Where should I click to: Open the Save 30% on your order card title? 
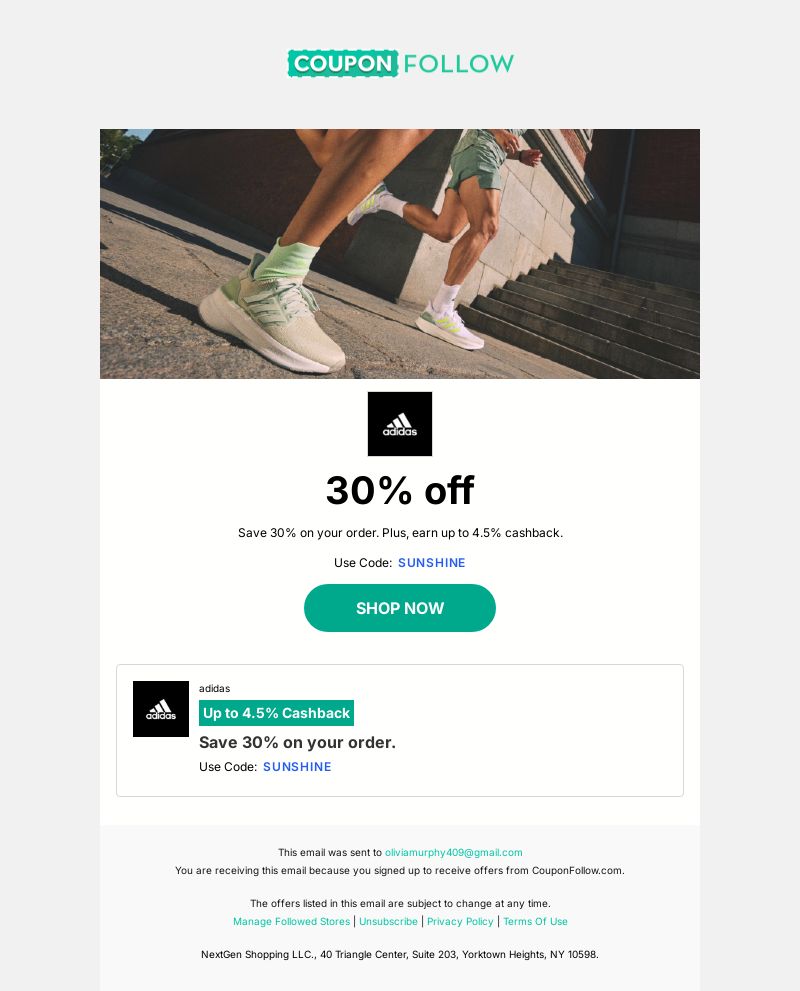tap(298, 742)
